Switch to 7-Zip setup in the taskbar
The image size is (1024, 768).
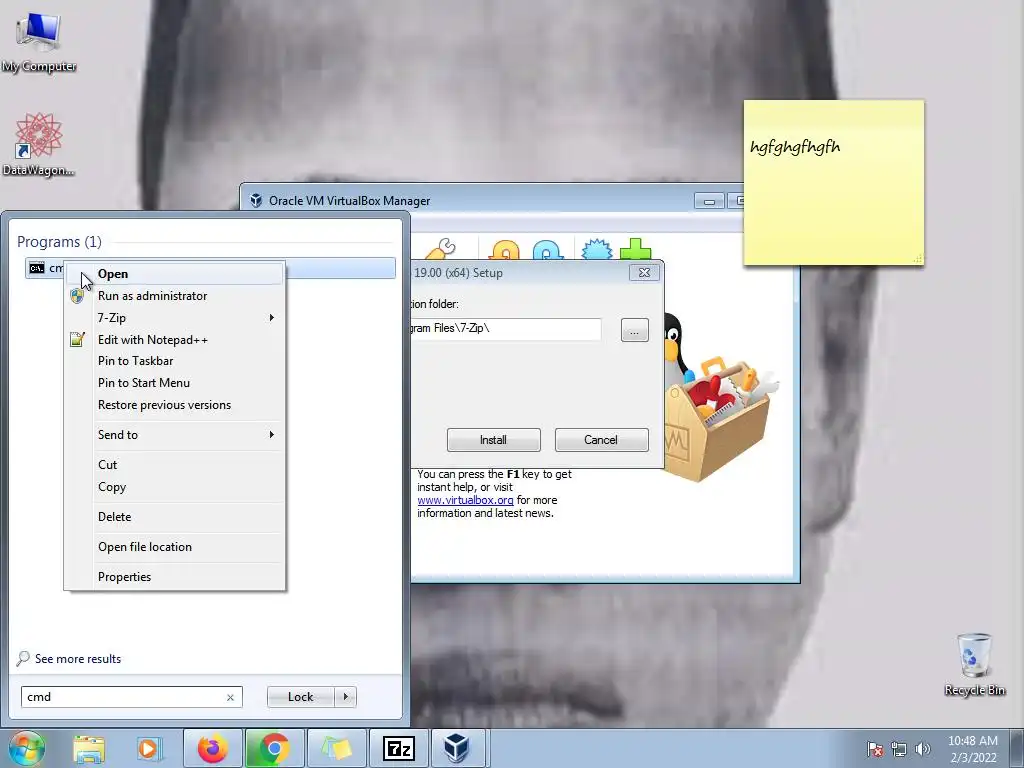(398, 749)
